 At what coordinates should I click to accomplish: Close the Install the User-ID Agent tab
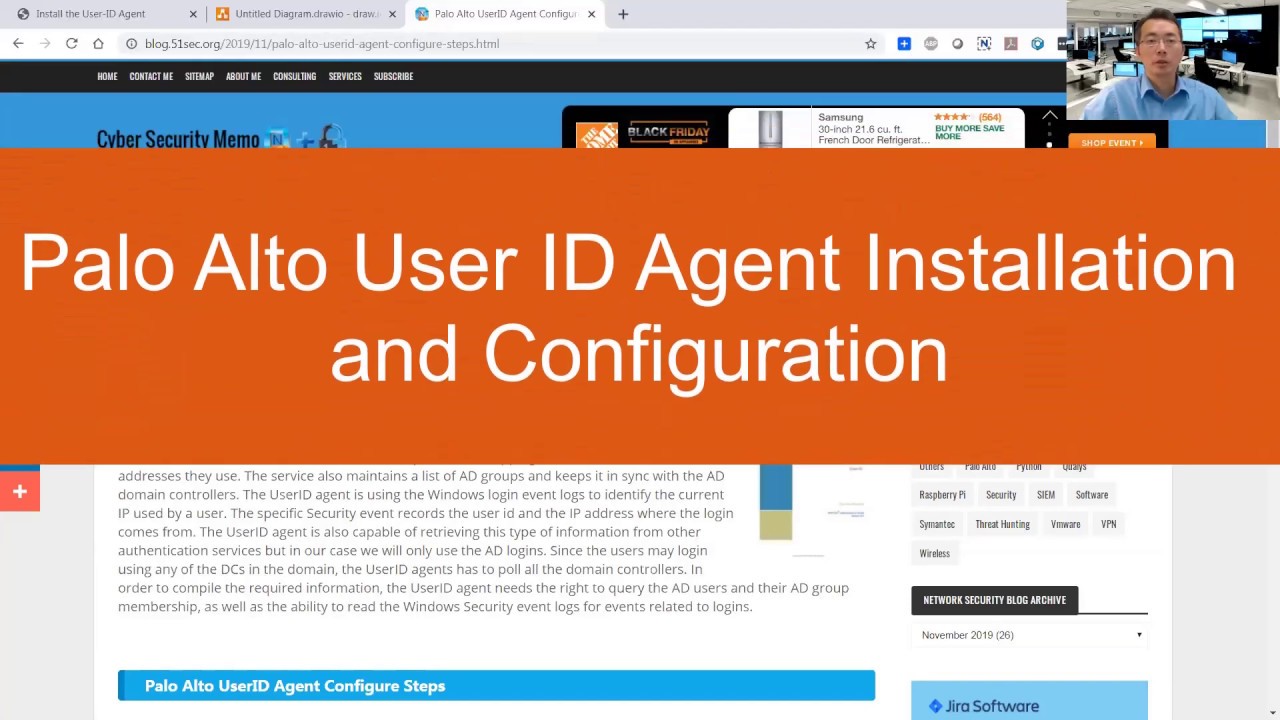[x=193, y=14]
